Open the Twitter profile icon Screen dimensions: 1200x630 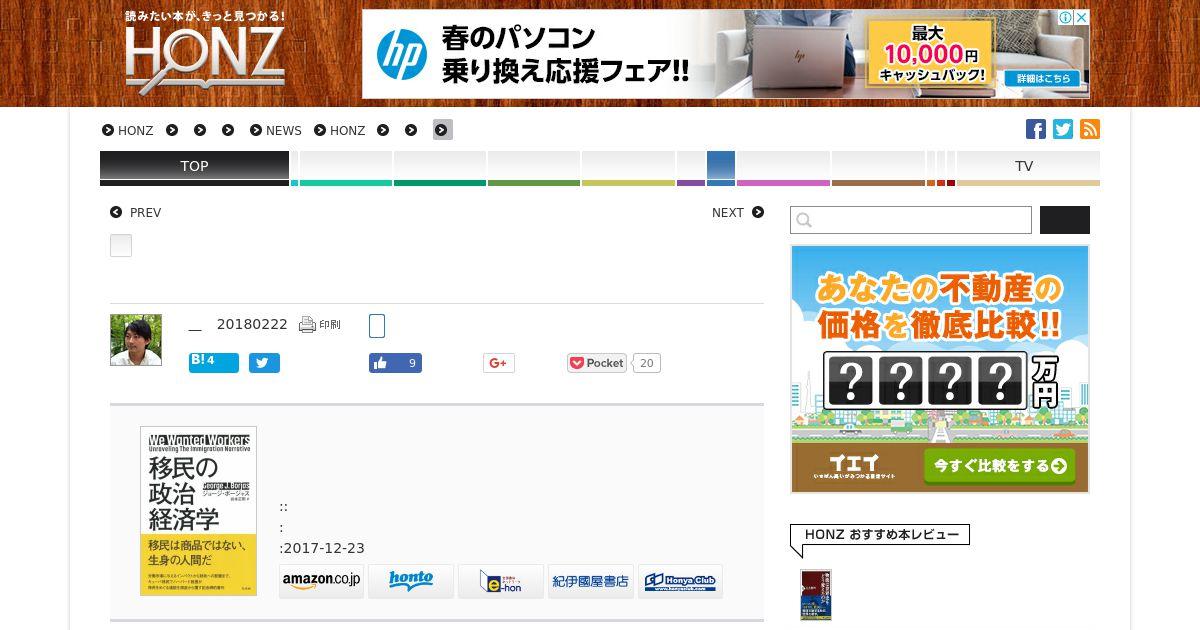(1063, 129)
